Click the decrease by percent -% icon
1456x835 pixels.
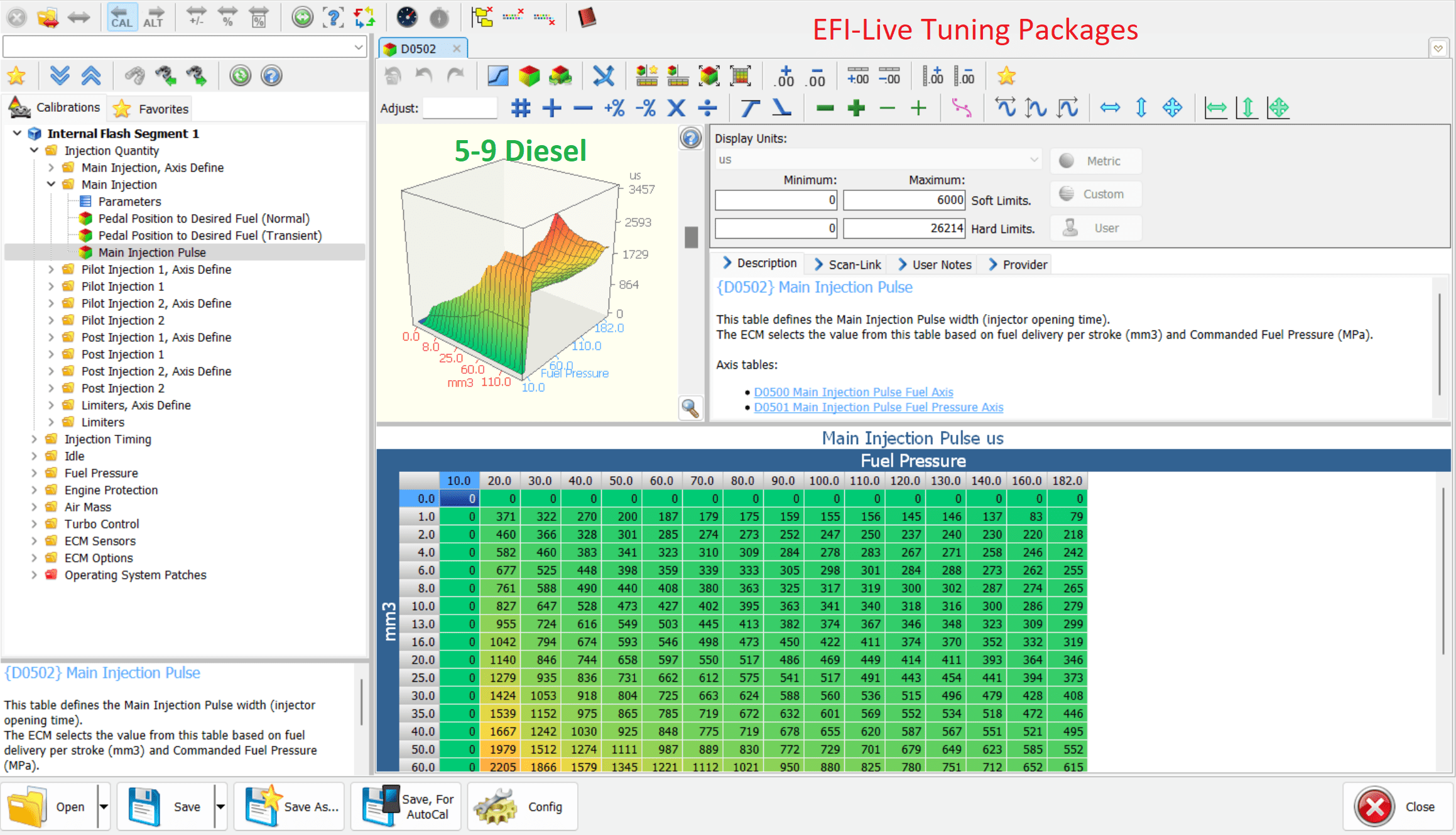point(645,108)
